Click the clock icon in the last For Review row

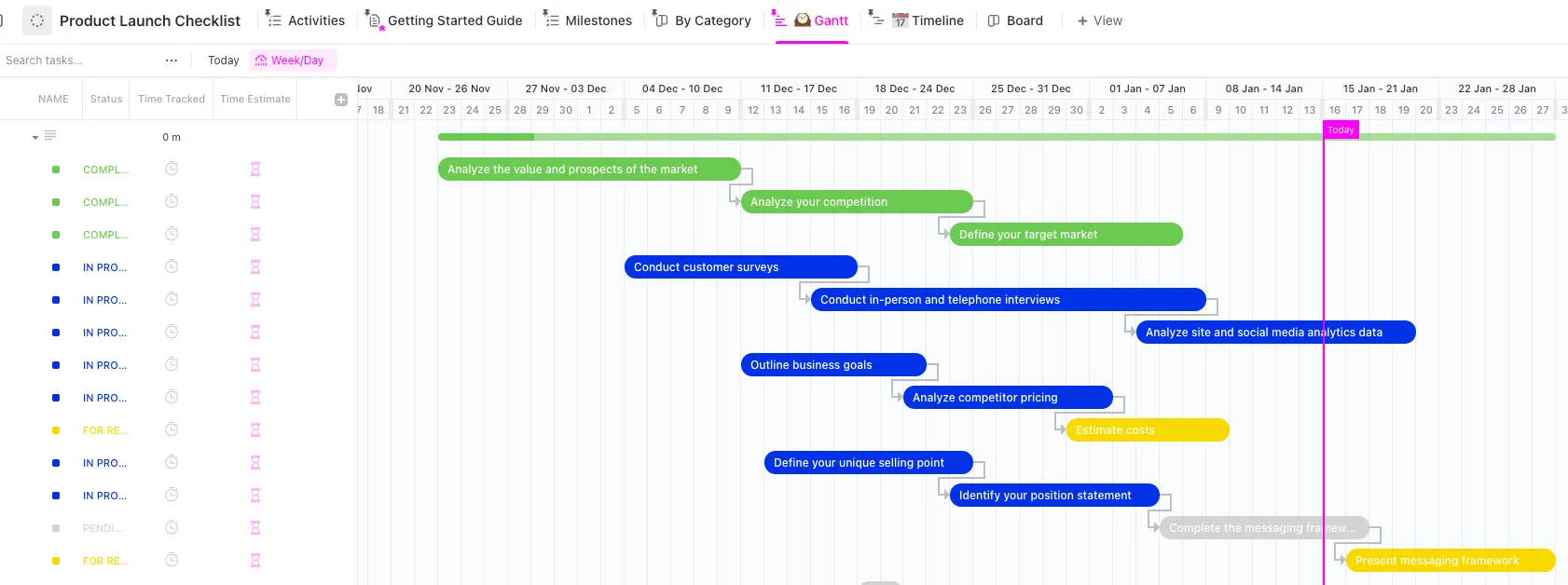coord(172,560)
